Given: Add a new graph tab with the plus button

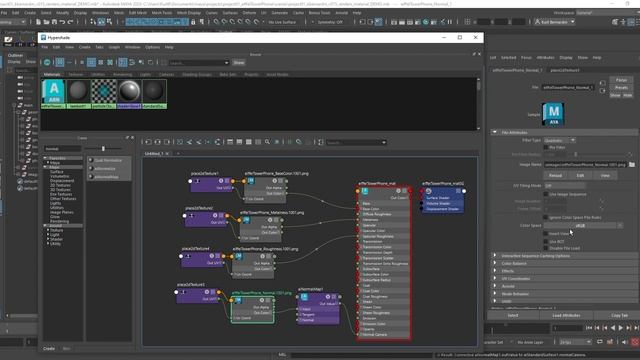Looking at the screenshot, I should click(178, 153).
